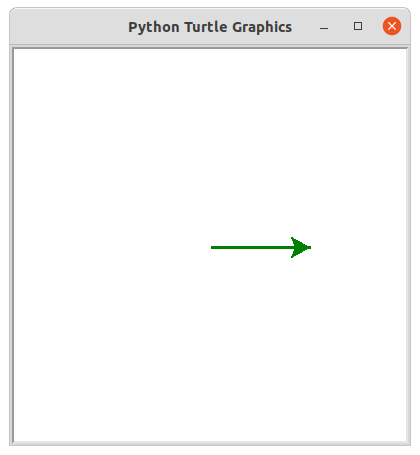Click the word Turtle in the title bar
This screenshot has width=420, height=455.
pyautogui.click(x=206, y=27)
